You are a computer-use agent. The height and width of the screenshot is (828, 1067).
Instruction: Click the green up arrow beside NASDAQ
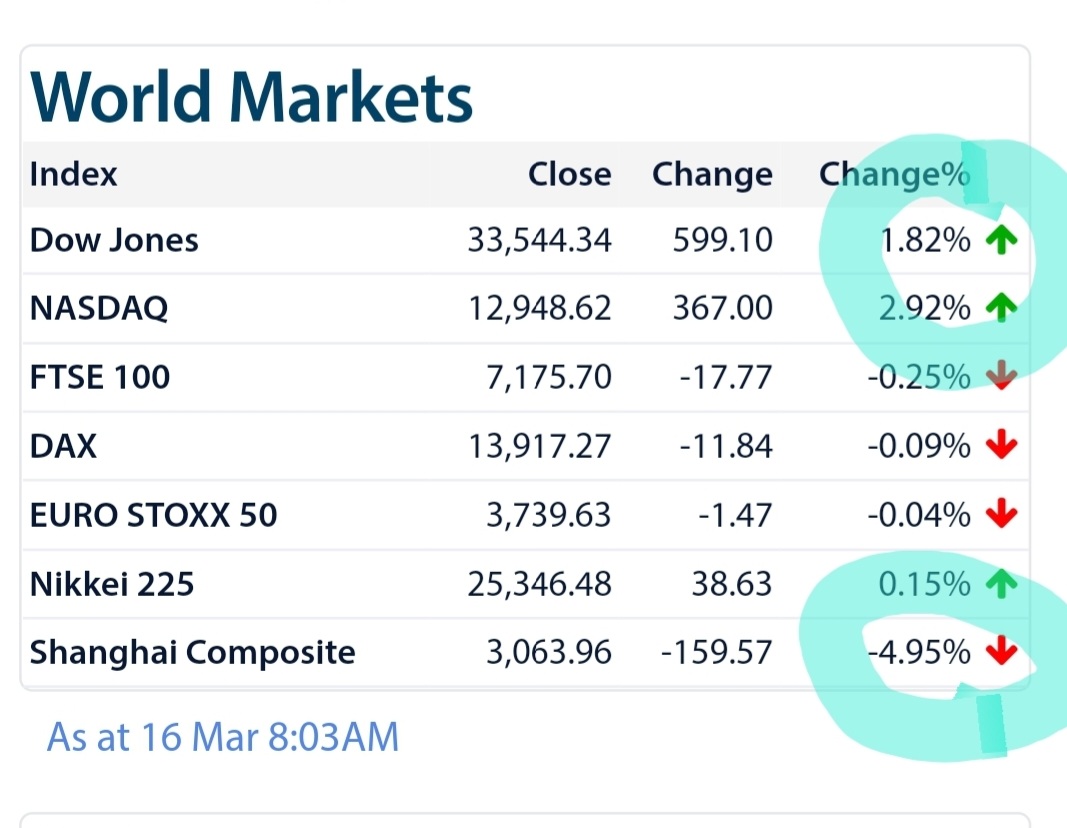click(1001, 309)
